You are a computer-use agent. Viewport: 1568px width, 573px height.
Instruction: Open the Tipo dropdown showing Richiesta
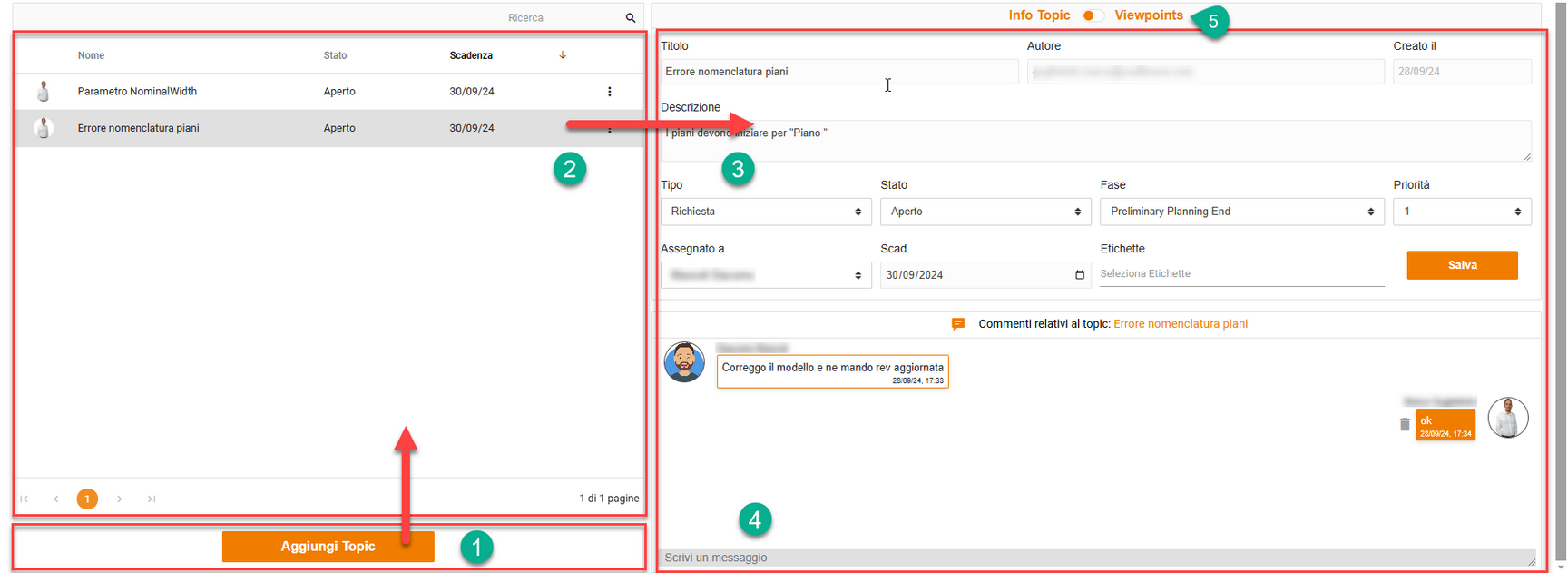766,212
